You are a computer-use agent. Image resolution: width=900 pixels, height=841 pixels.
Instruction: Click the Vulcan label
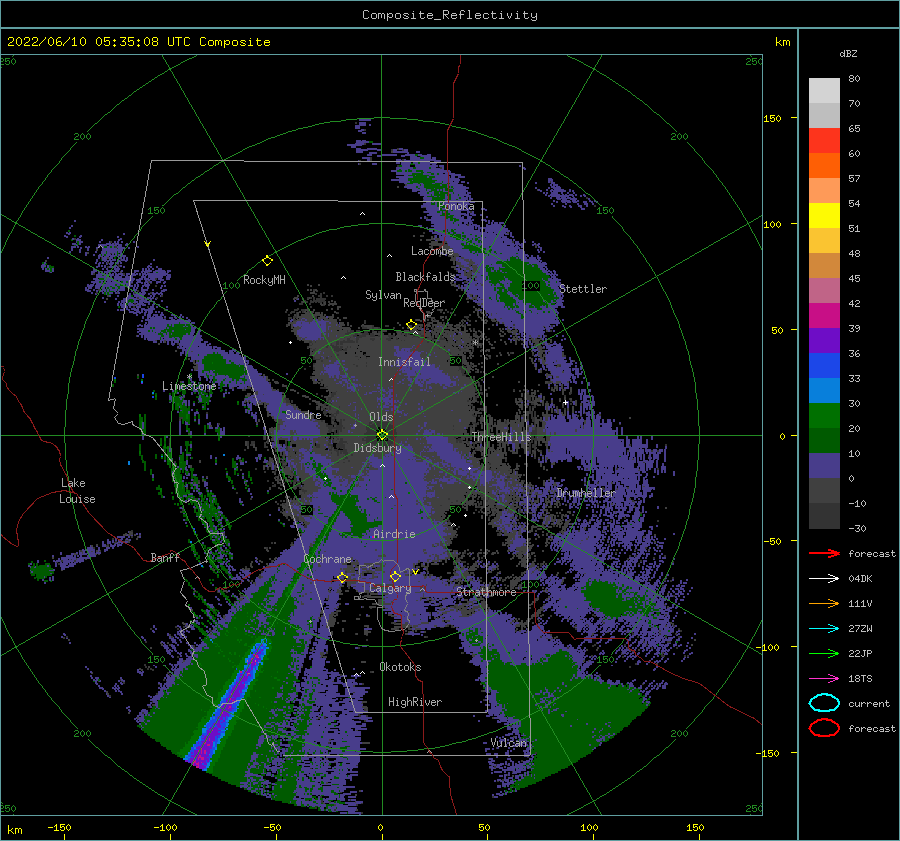(508, 743)
